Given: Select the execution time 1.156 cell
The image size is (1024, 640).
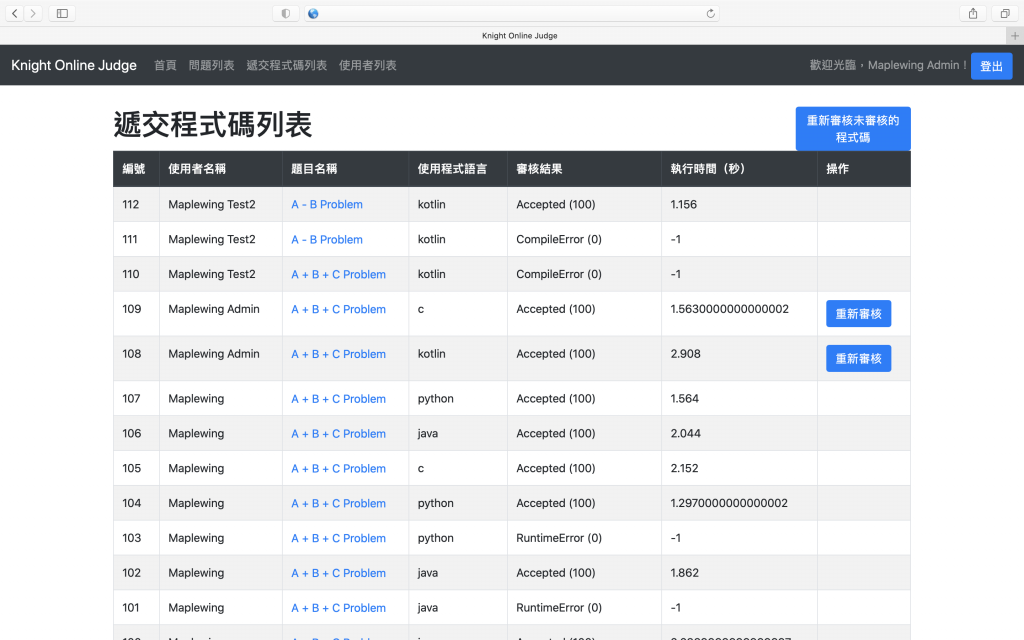Looking at the screenshot, I should (739, 204).
